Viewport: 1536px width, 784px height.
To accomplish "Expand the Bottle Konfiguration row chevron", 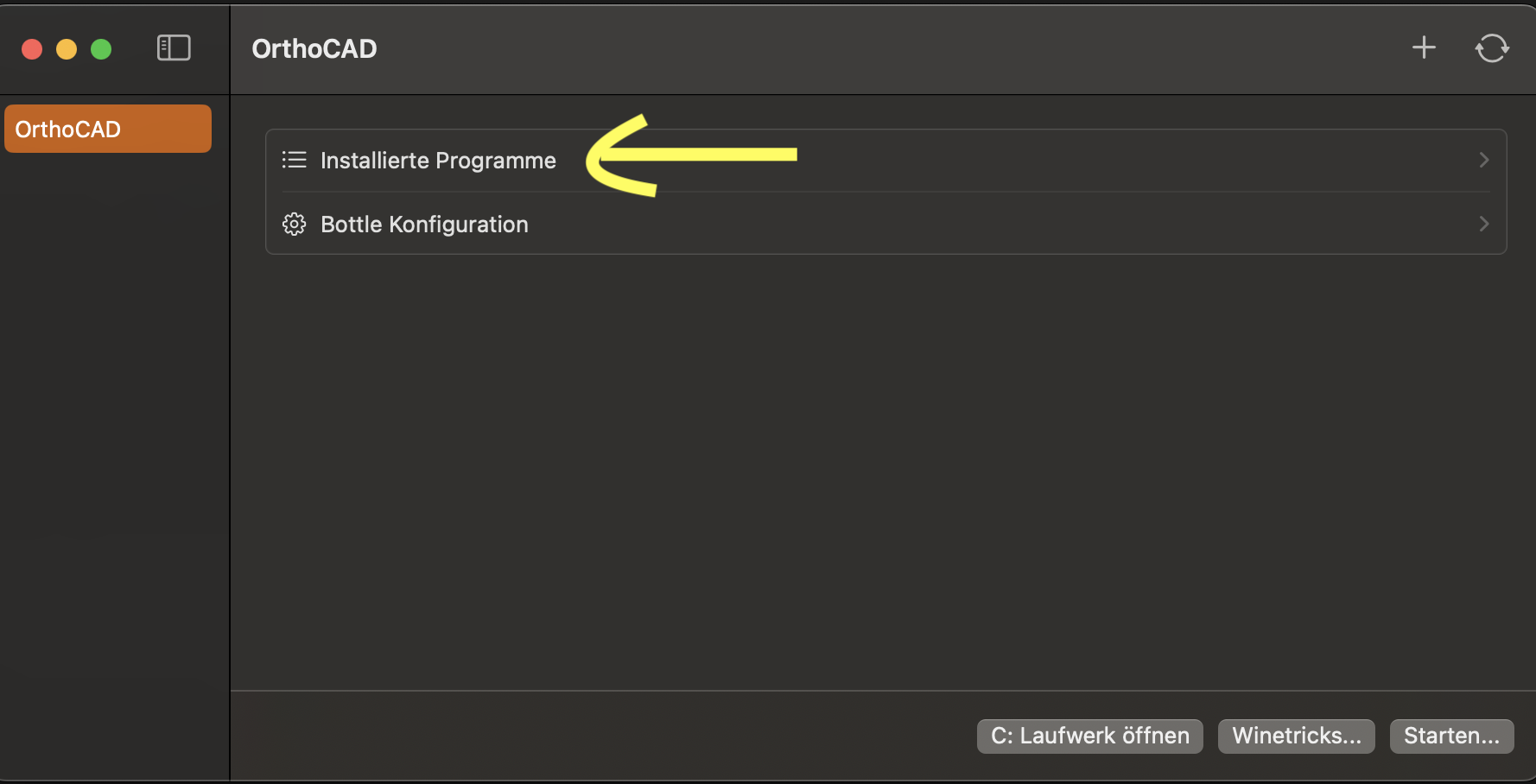I will tap(1483, 224).
